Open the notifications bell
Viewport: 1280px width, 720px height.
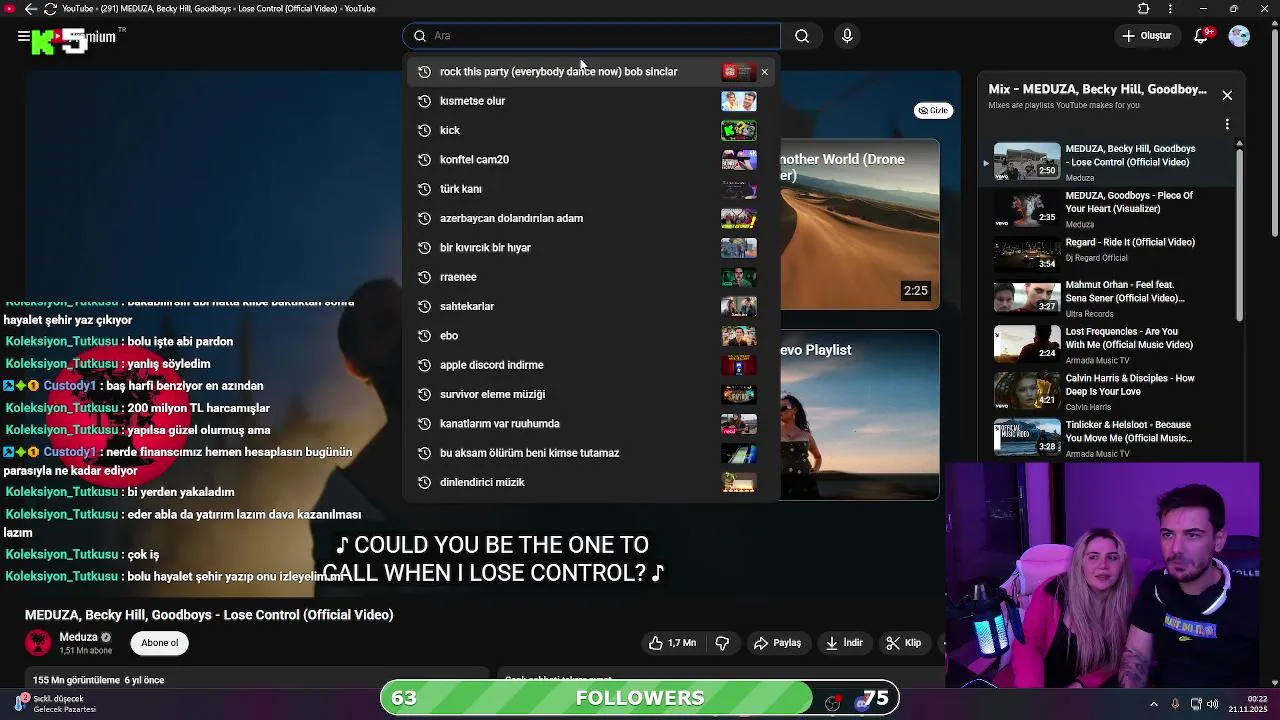[x=1202, y=36]
